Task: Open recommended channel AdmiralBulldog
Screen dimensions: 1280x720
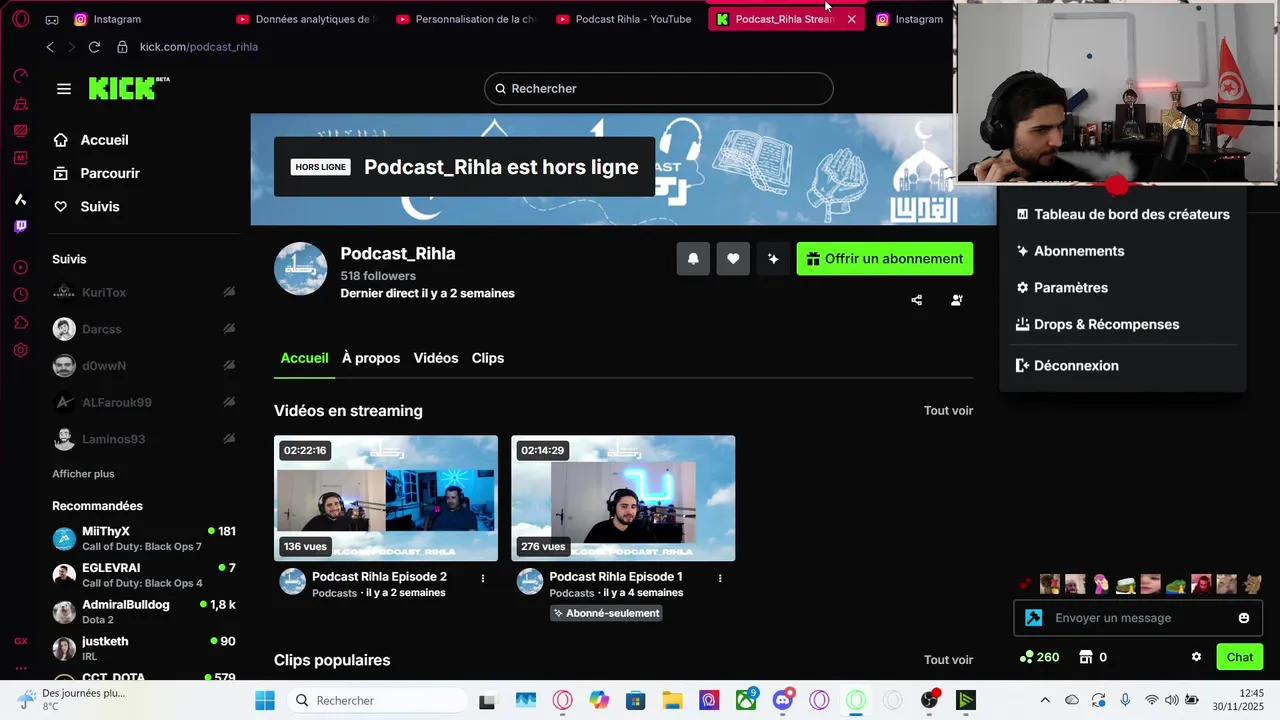Action: click(x=144, y=612)
